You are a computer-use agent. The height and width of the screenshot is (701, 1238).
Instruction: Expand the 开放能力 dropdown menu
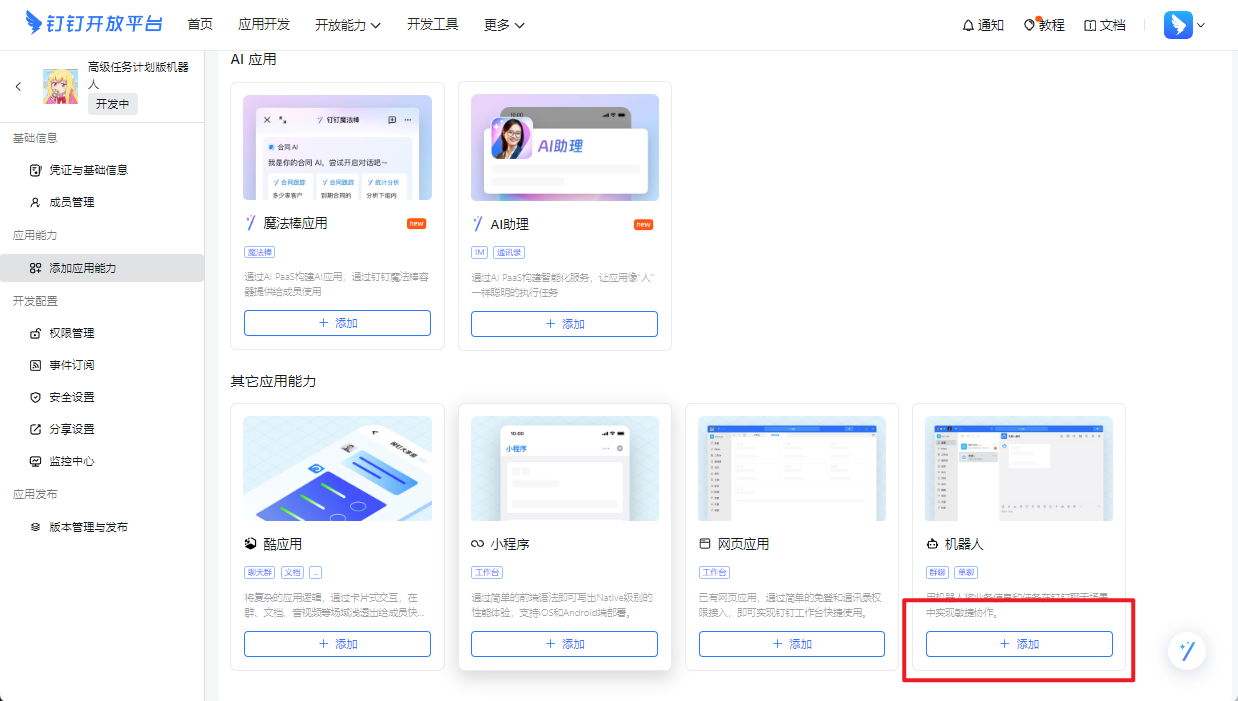(348, 25)
